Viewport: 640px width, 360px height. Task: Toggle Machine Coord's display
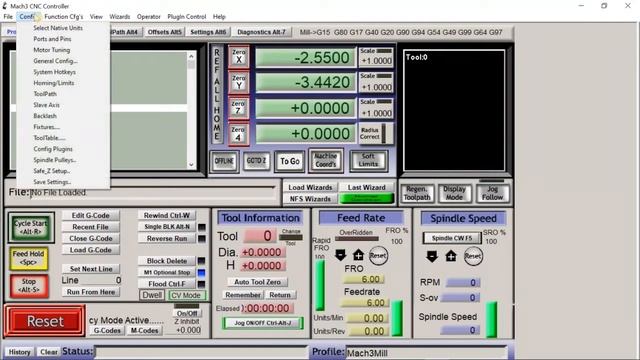point(325,160)
